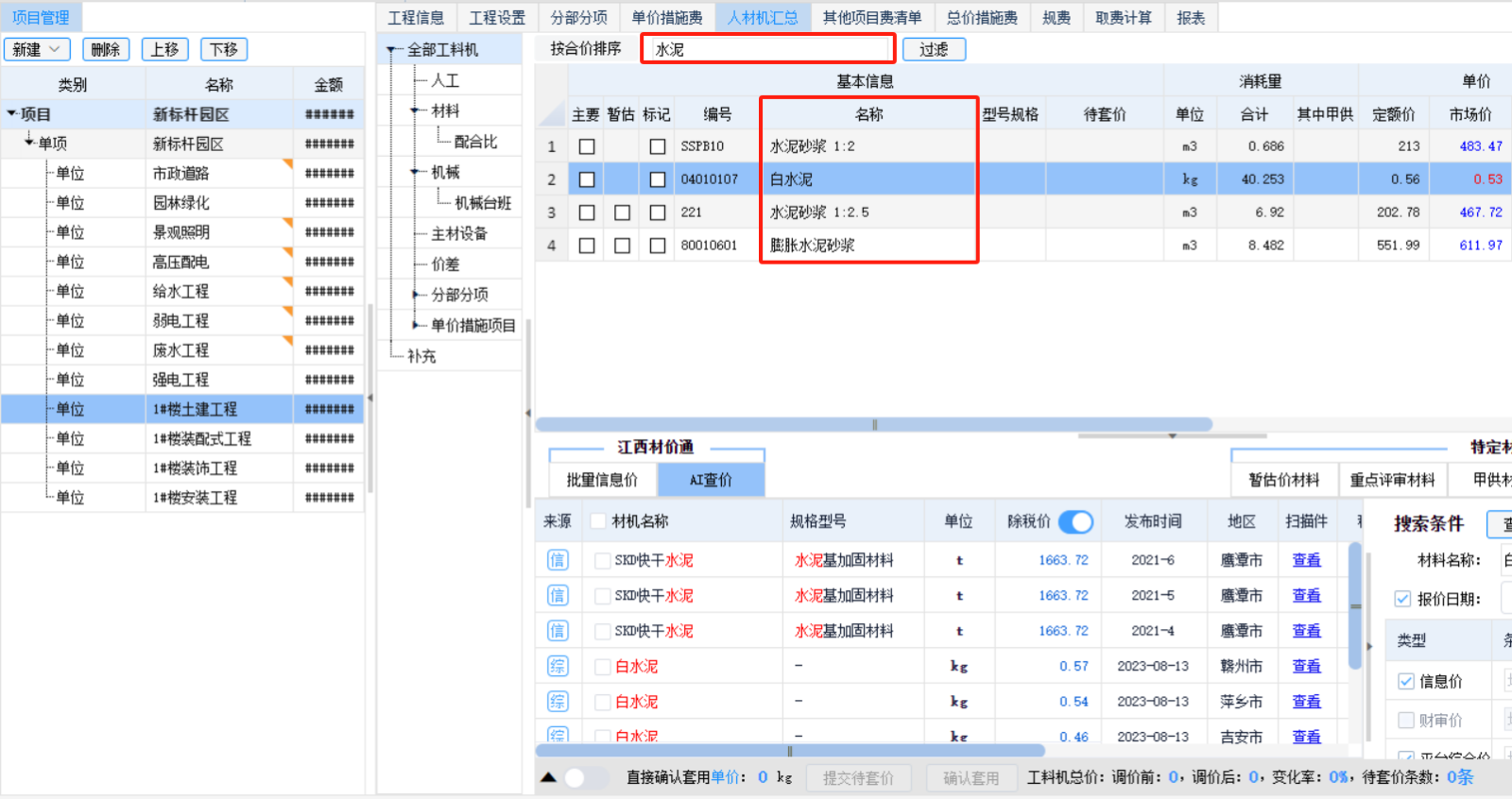Open the 其他项目费清单 tab
Screen dimensions: 1512x799
(x=872, y=18)
